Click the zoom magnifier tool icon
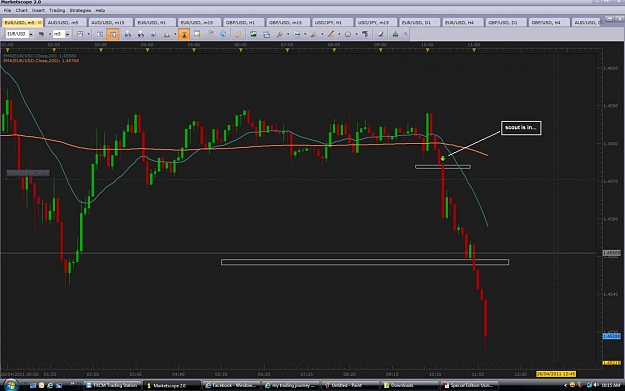625x391 pixels. coord(280,34)
